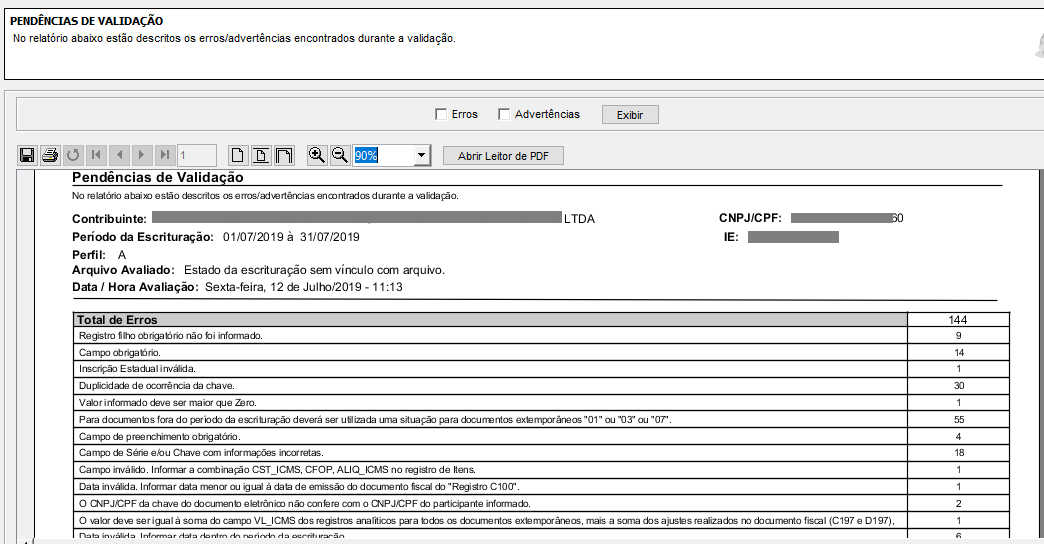Select the actual size page view icon
The width and height of the screenshot is (1044, 544).
(238, 155)
